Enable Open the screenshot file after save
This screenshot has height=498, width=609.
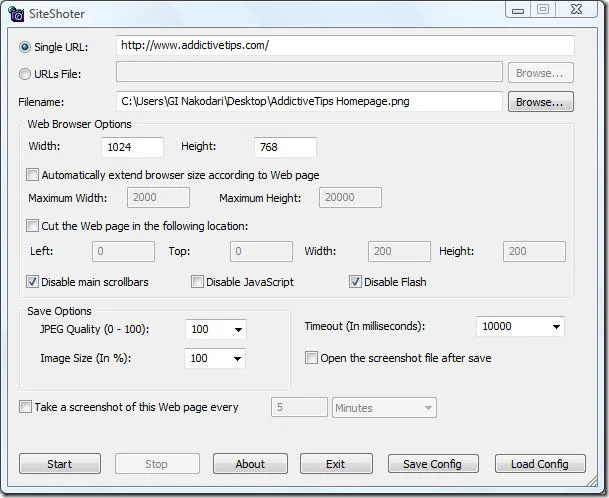tap(311, 357)
